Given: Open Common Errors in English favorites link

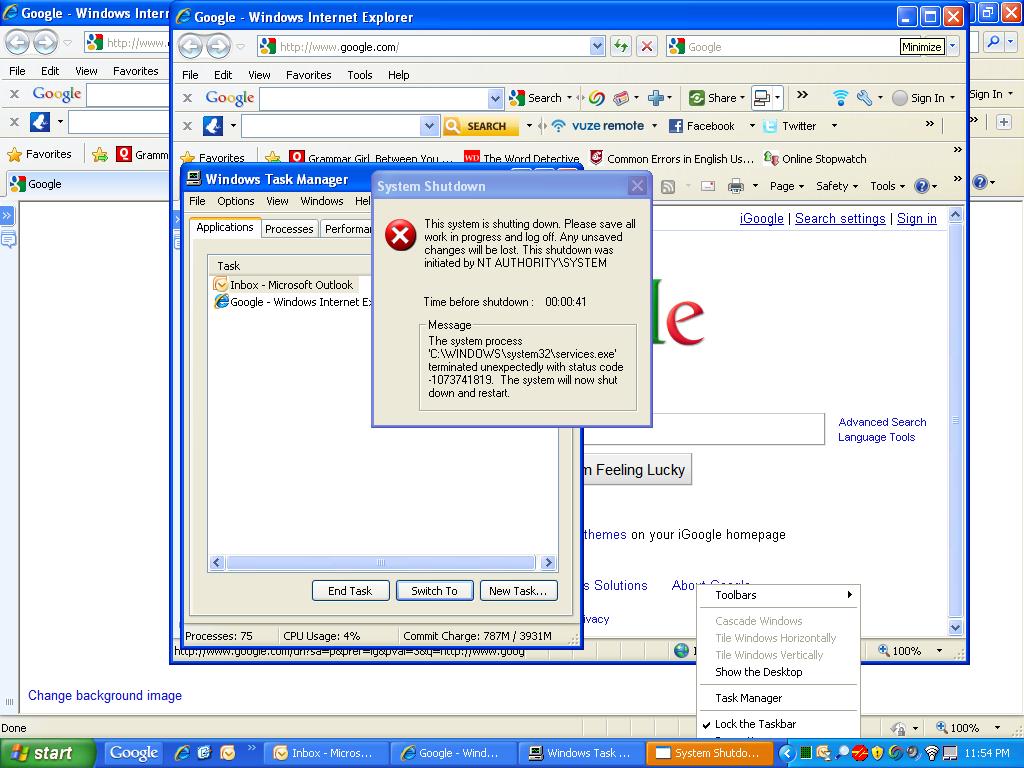Looking at the screenshot, I should tap(672, 159).
